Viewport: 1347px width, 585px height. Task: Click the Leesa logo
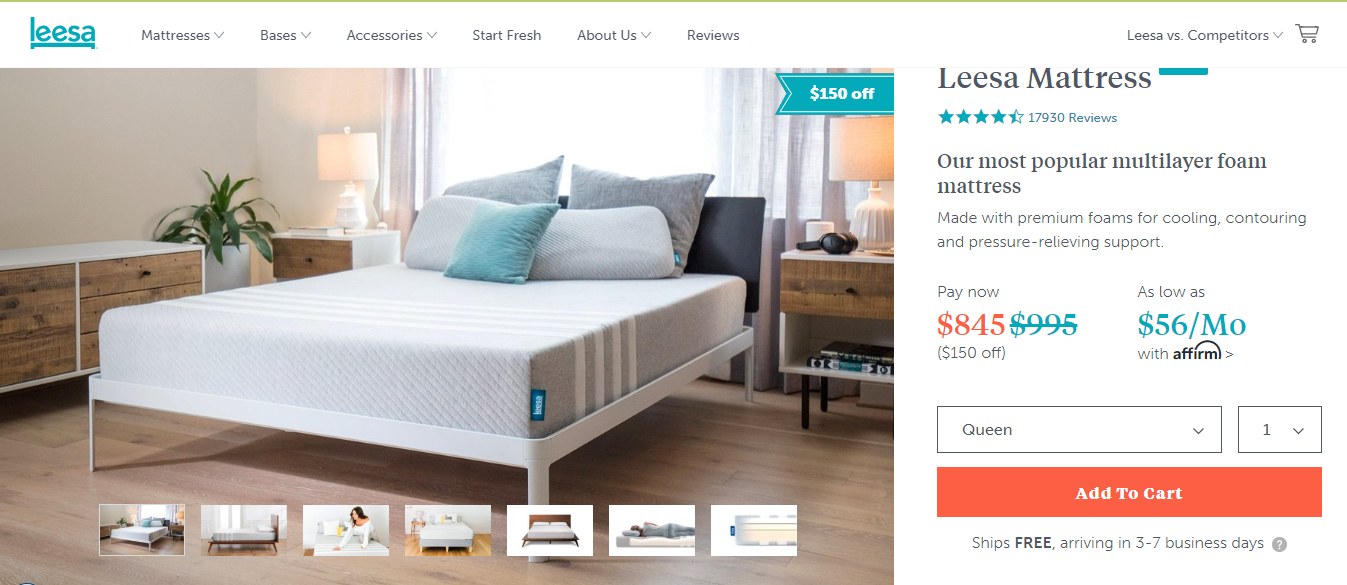(62, 33)
